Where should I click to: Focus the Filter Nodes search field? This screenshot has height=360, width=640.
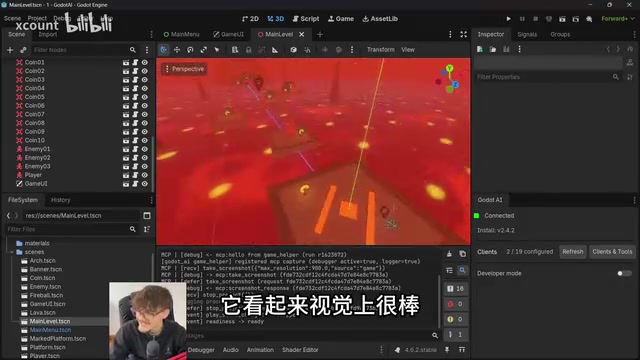click(84, 50)
